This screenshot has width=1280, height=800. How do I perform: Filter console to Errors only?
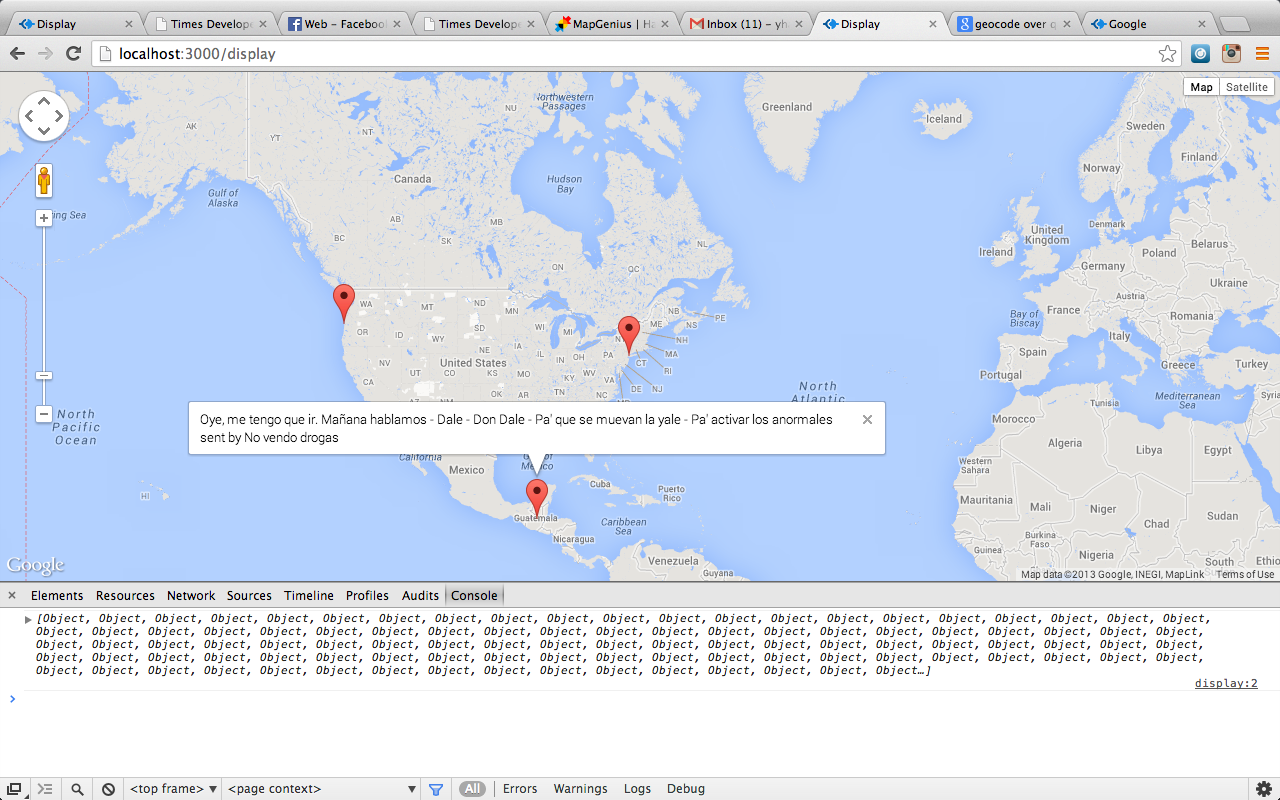coord(520,789)
